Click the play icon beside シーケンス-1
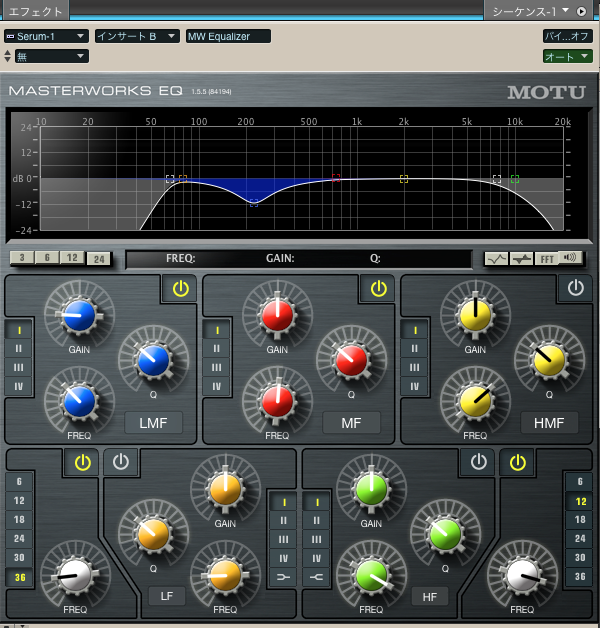 [x=581, y=12]
